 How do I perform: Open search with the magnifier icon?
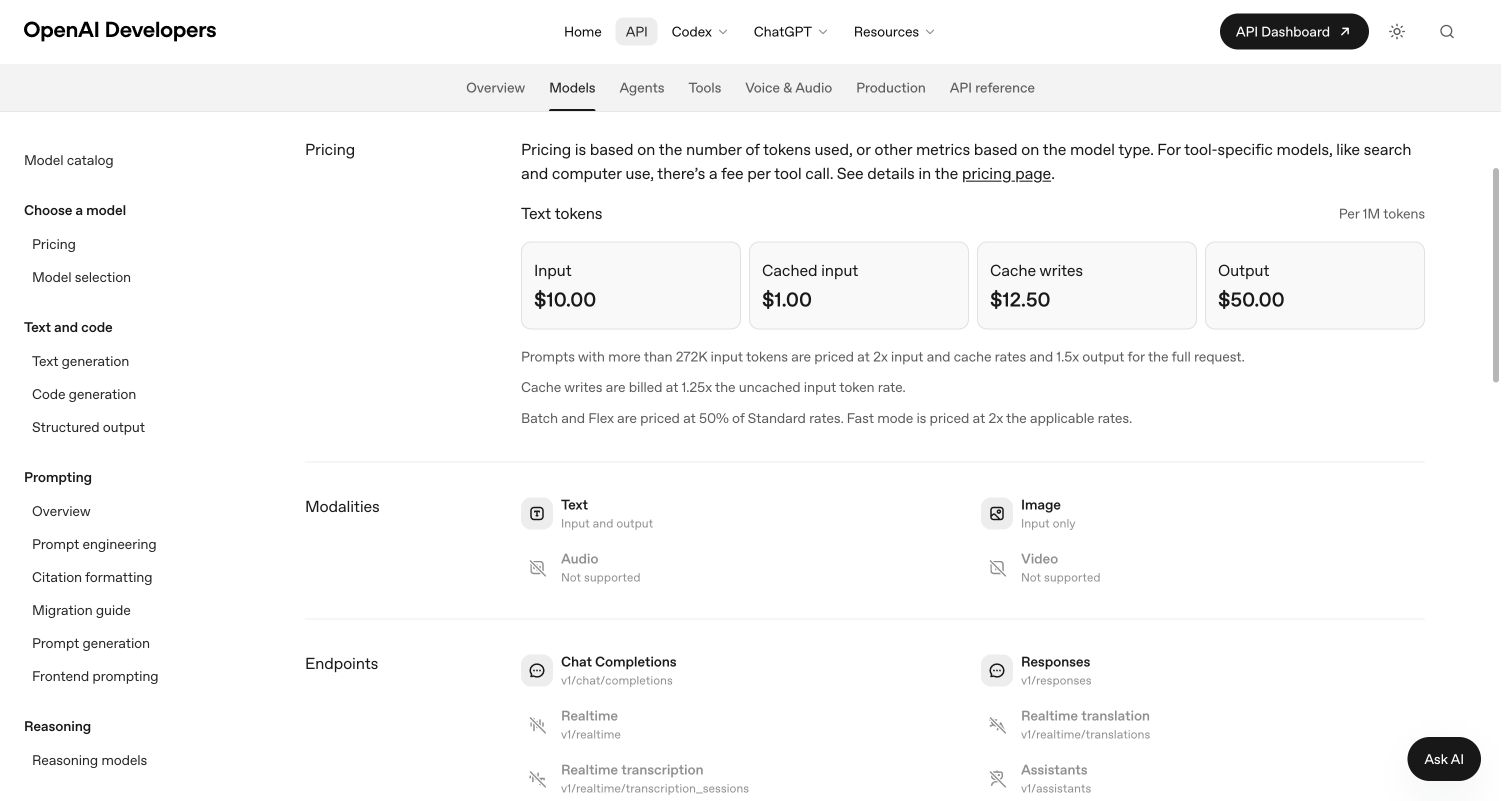(x=1447, y=32)
